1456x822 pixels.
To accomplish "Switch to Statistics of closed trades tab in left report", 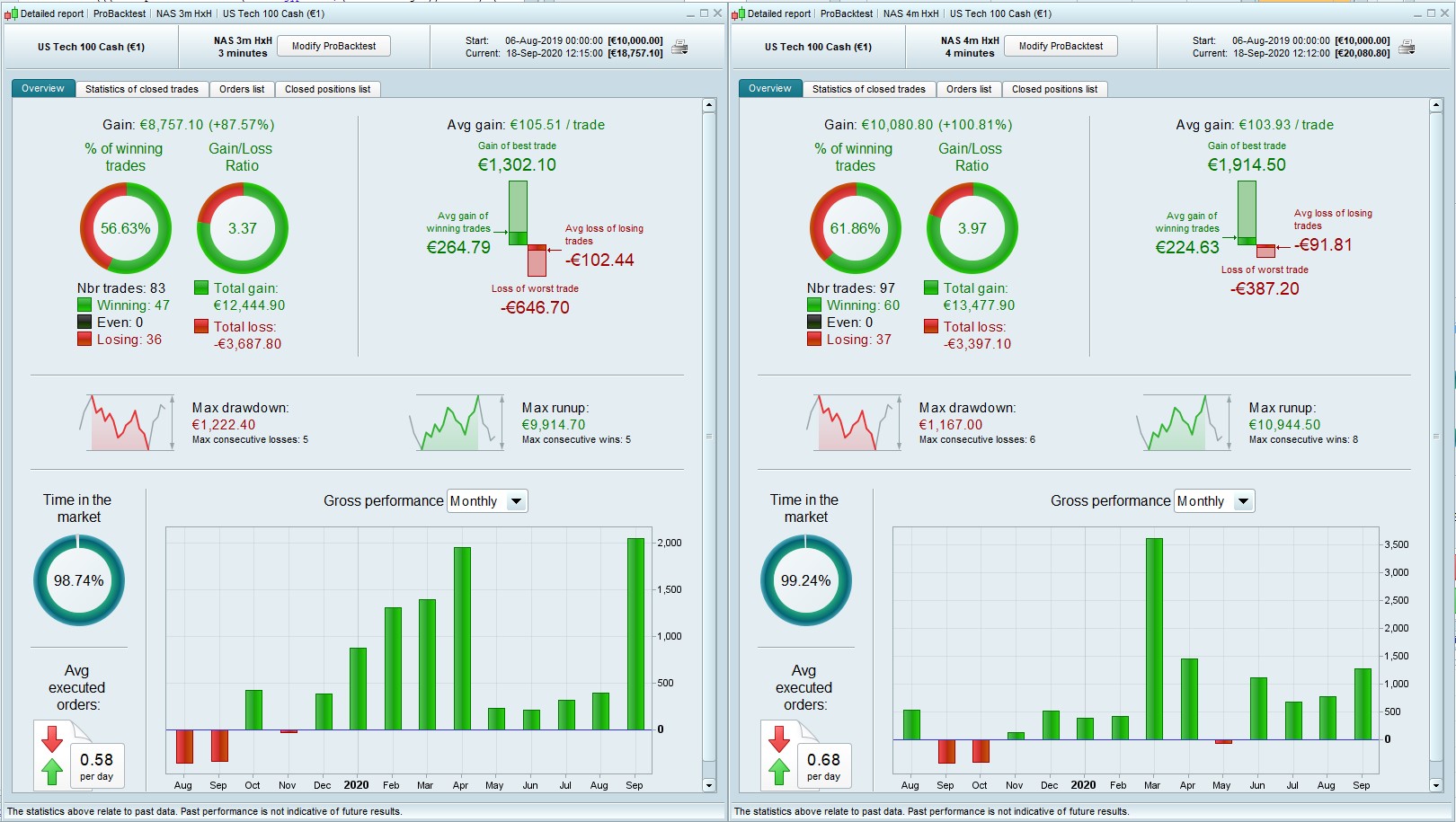I will pyautogui.click(x=142, y=89).
